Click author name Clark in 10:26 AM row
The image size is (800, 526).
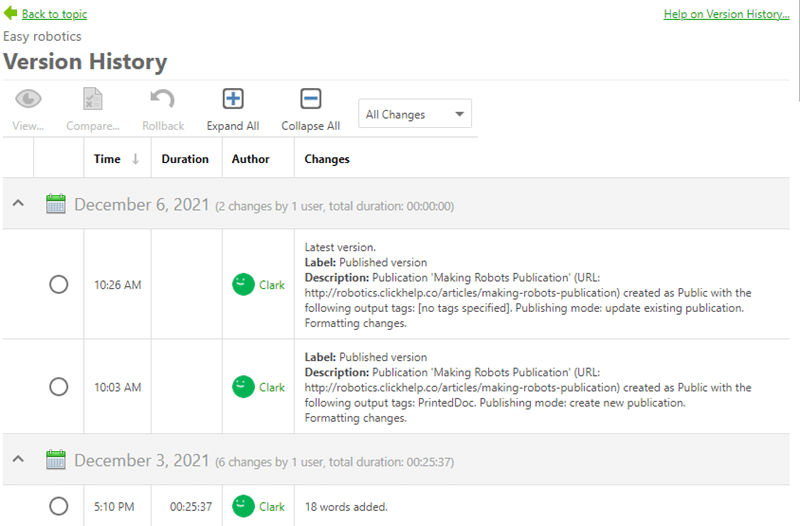[x=272, y=285]
